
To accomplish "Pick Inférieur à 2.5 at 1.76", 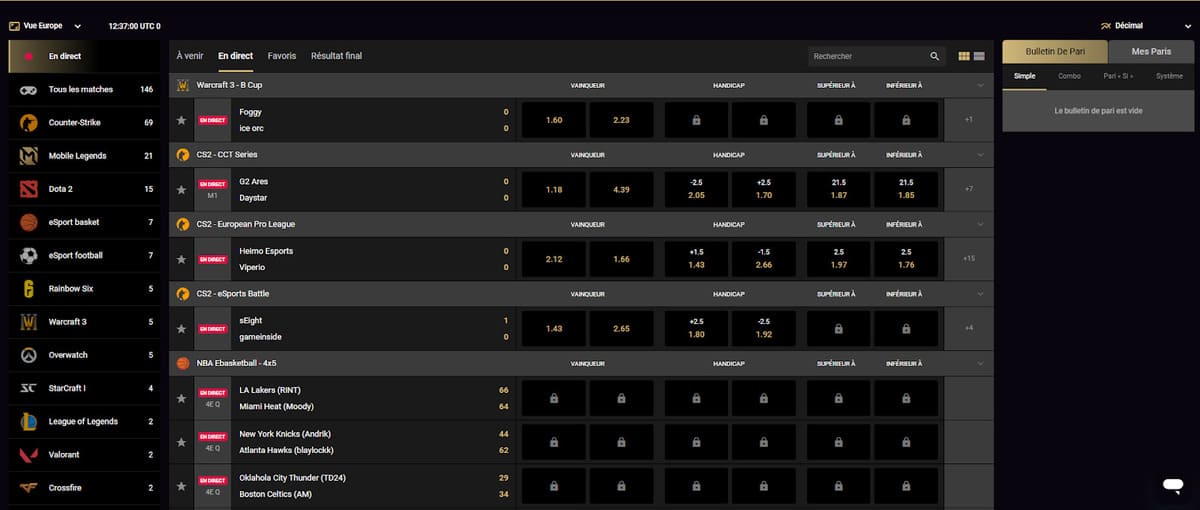I will point(906,259).
